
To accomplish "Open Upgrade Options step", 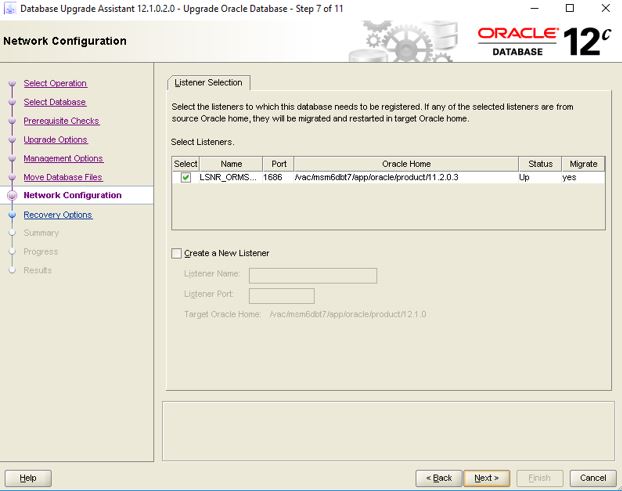I will (x=56, y=140).
